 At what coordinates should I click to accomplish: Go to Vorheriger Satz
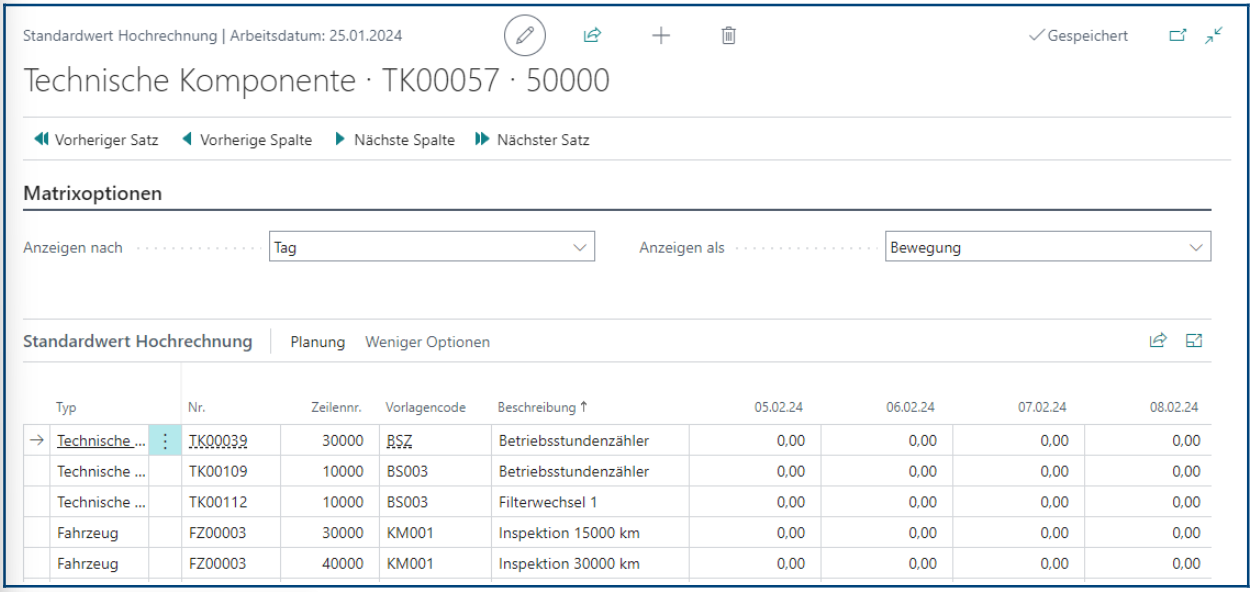pos(96,140)
